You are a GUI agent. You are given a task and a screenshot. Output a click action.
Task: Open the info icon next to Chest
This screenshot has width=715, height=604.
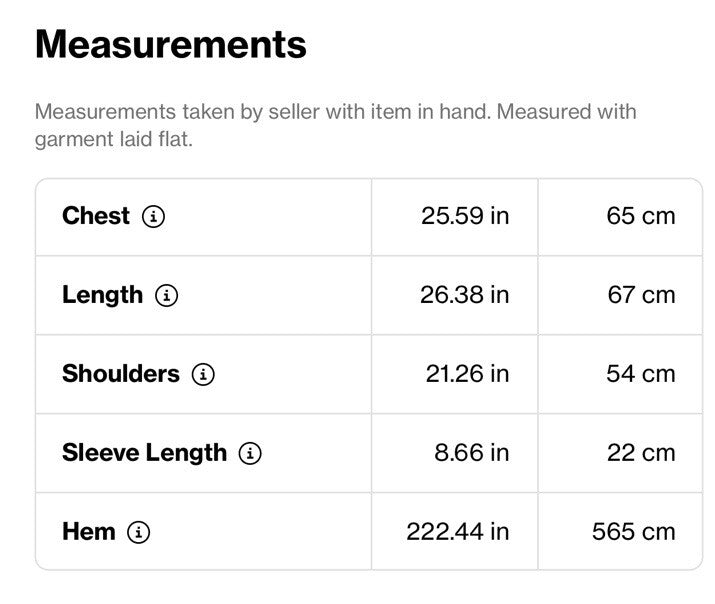(x=154, y=216)
